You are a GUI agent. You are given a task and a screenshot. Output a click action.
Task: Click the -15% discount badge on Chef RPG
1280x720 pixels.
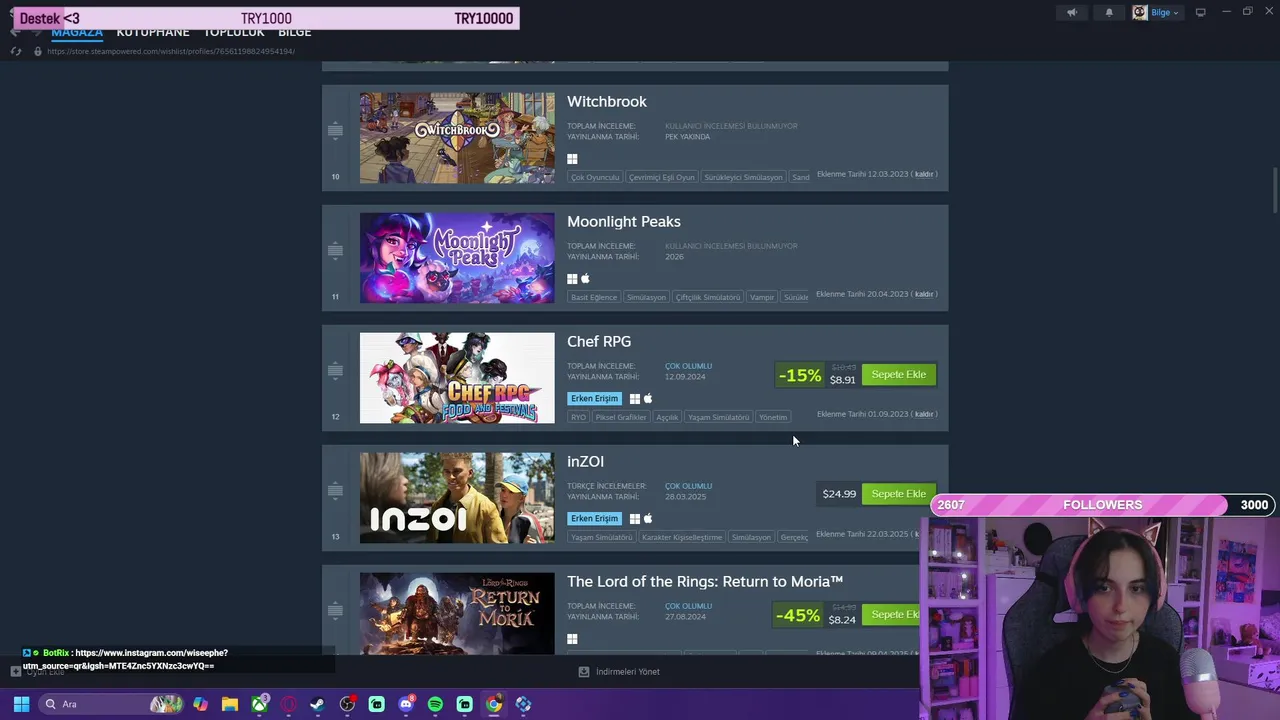pyautogui.click(x=800, y=375)
